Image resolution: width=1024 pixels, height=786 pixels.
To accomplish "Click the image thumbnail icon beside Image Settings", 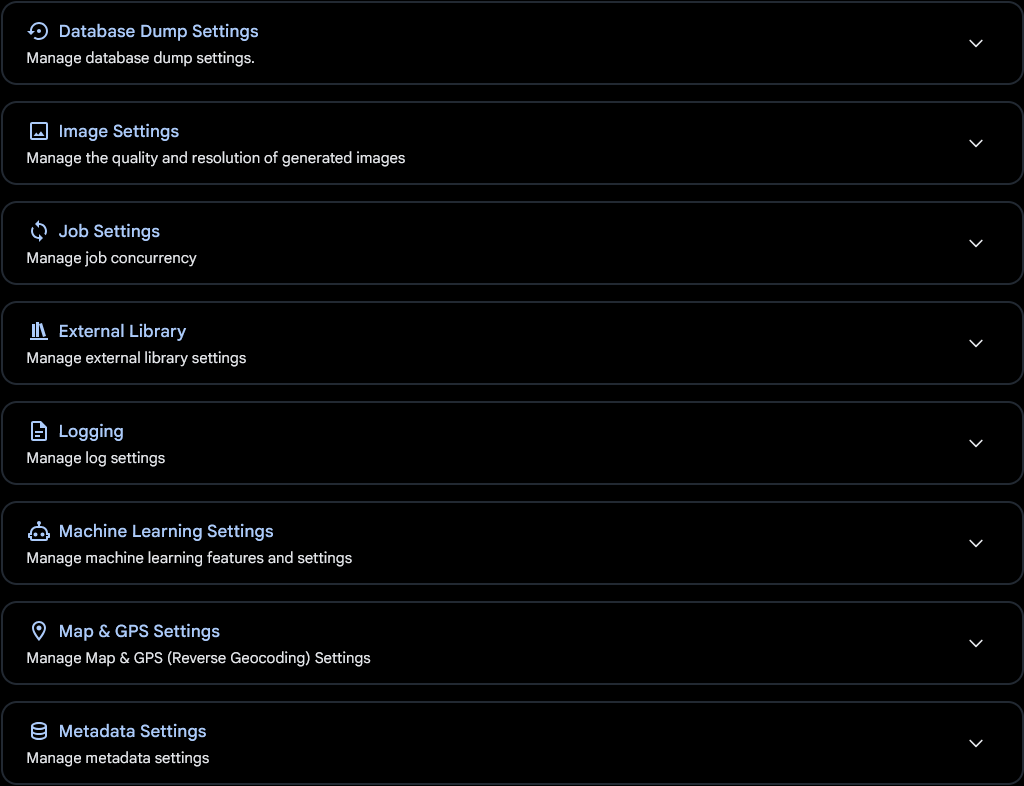I will pyautogui.click(x=38, y=131).
